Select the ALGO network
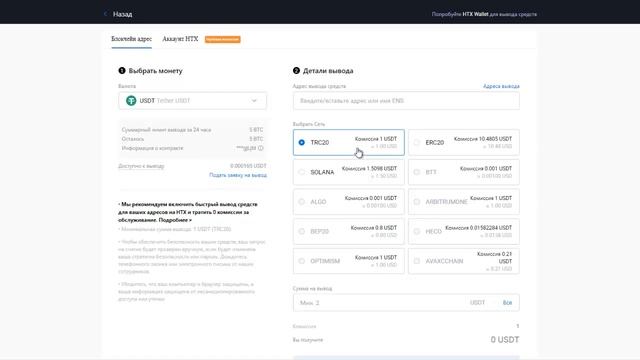Screen dimensions: 640x360 pyautogui.click(x=349, y=202)
